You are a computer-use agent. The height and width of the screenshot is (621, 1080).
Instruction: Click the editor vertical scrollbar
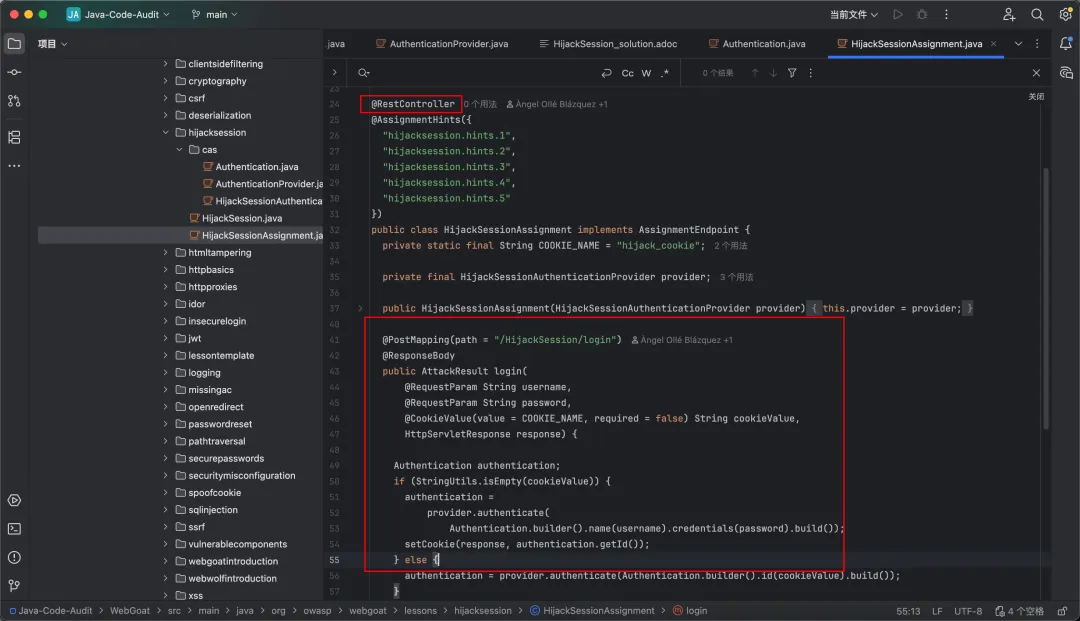1046,299
